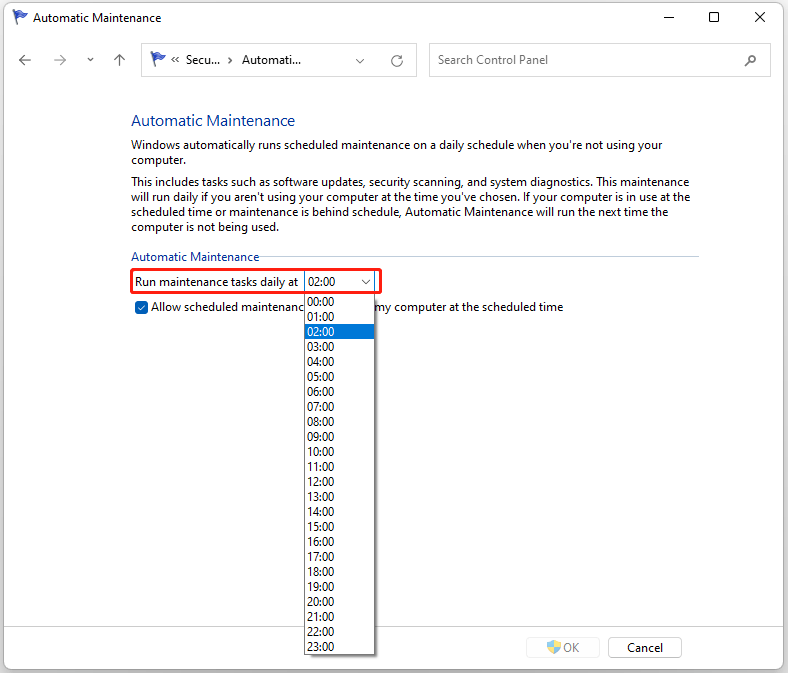The height and width of the screenshot is (673, 788).
Task: Select 12:00 from the list
Action: tap(339, 482)
